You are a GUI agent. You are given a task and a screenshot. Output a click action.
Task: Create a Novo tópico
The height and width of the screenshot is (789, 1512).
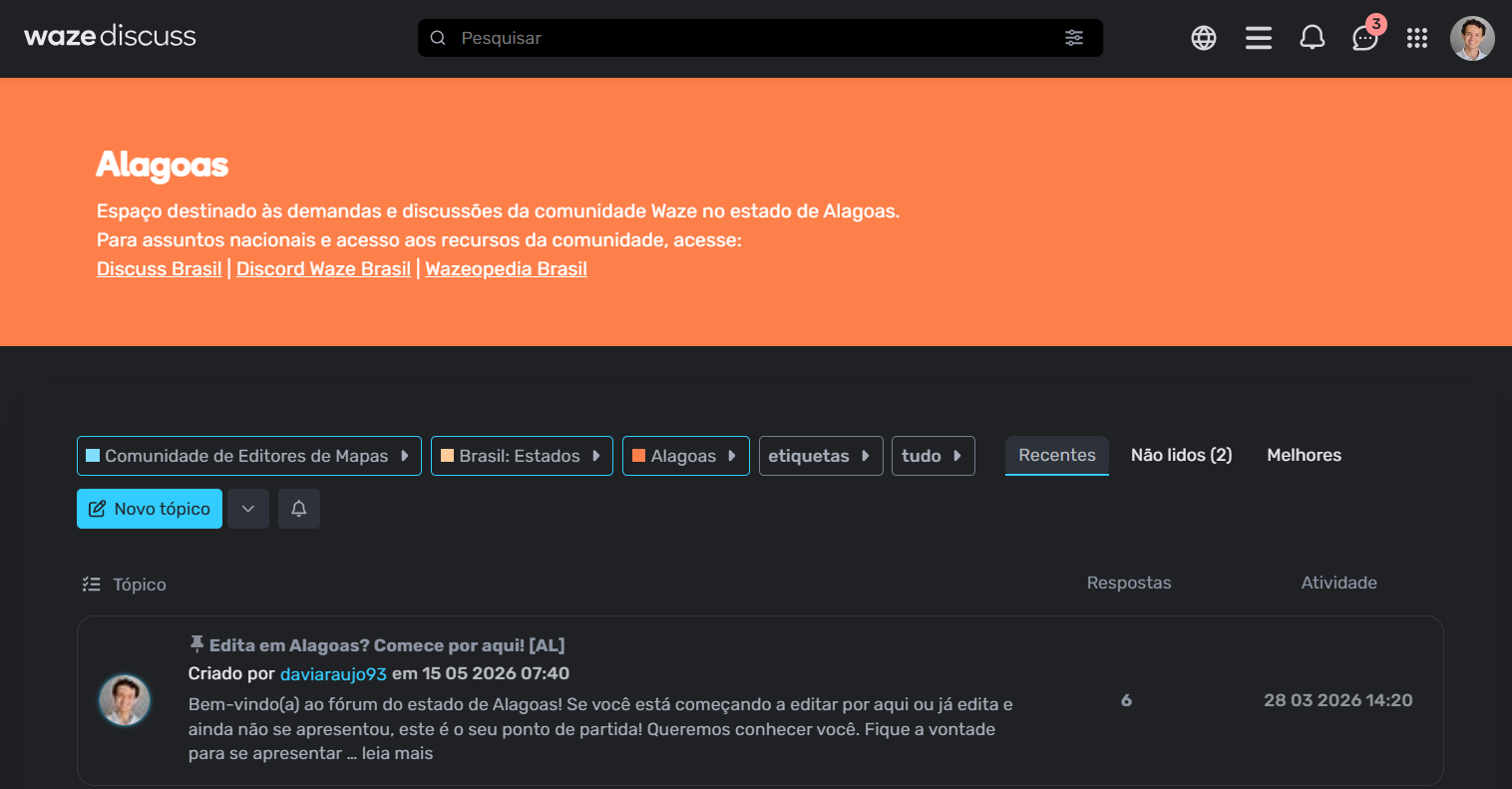click(150, 509)
